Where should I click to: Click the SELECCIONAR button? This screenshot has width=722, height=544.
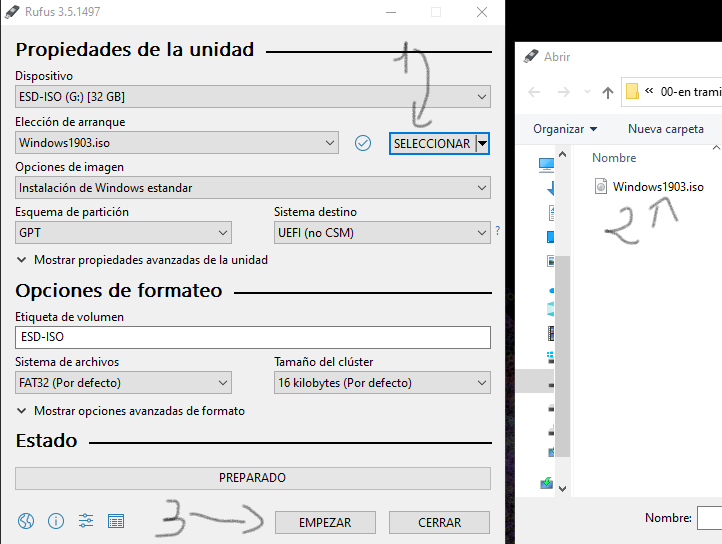pos(432,143)
